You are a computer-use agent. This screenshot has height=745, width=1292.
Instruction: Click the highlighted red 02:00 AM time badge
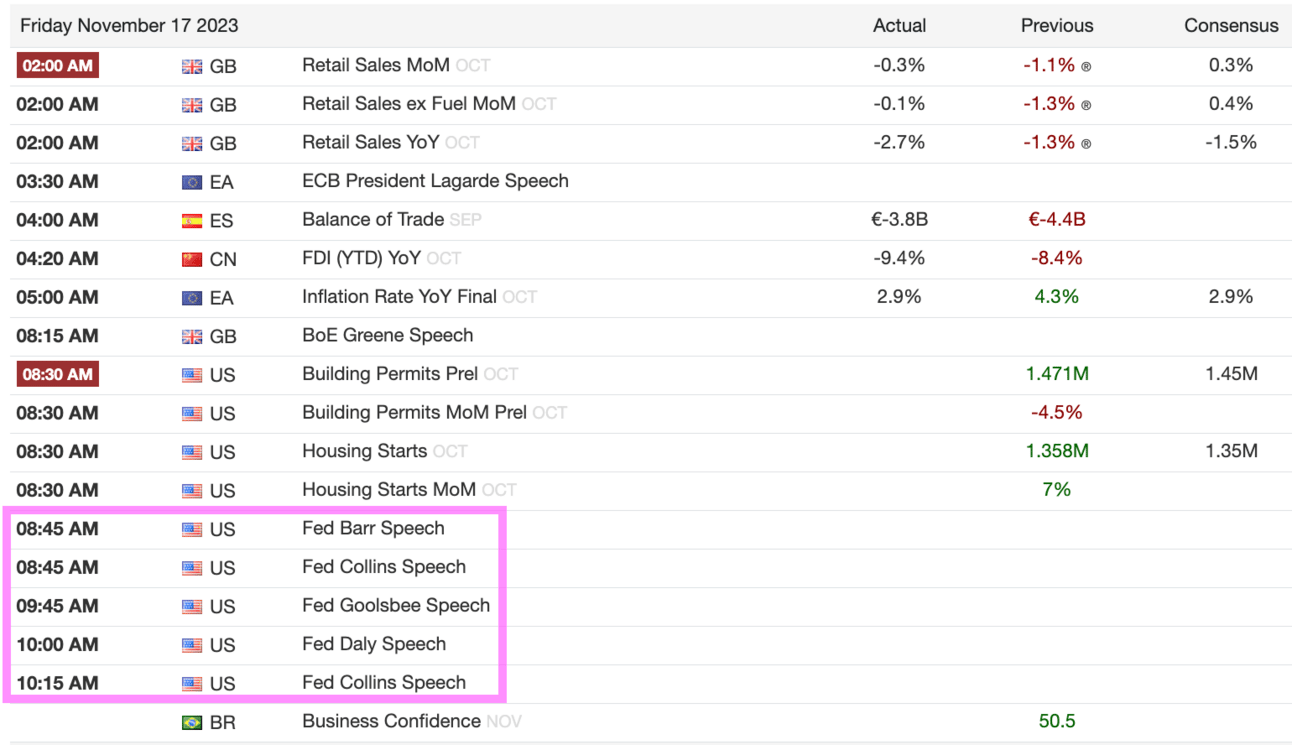tap(57, 65)
